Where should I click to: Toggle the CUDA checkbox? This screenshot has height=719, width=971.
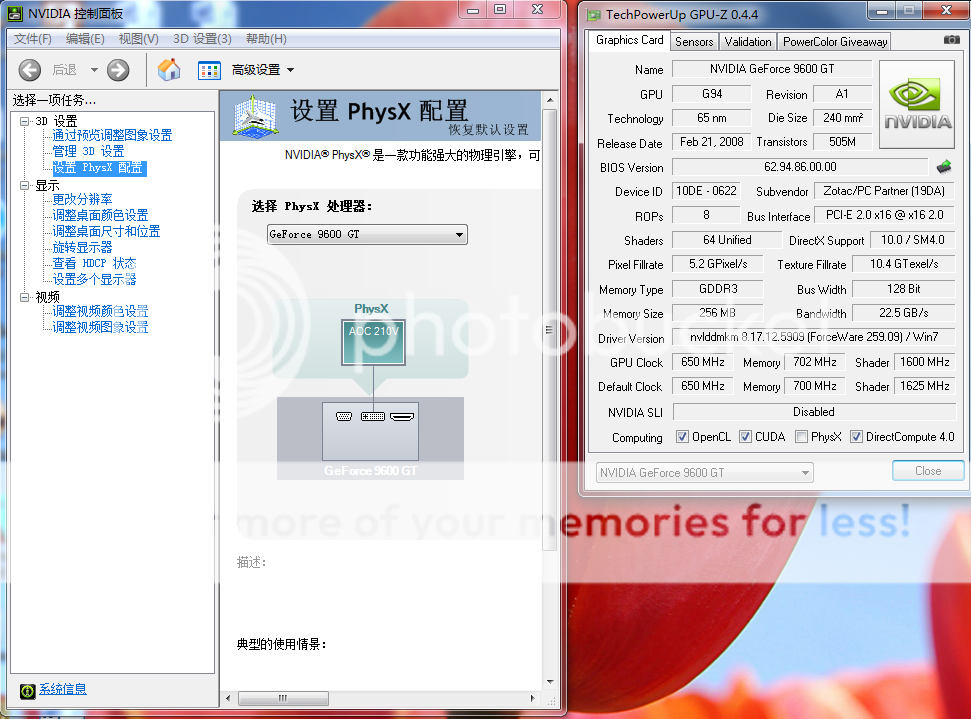click(745, 437)
